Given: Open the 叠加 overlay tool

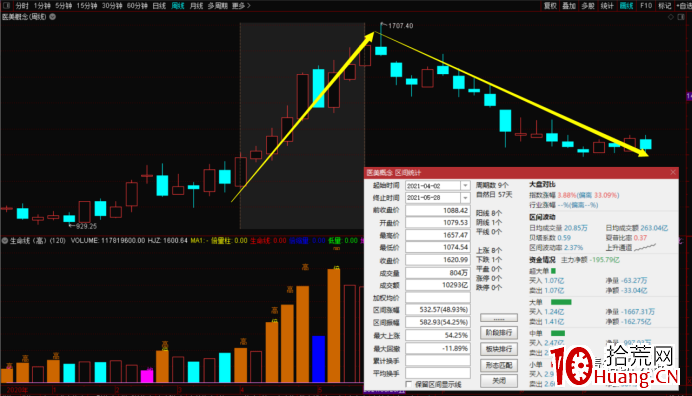Looking at the screenshot, I should 569,5.
